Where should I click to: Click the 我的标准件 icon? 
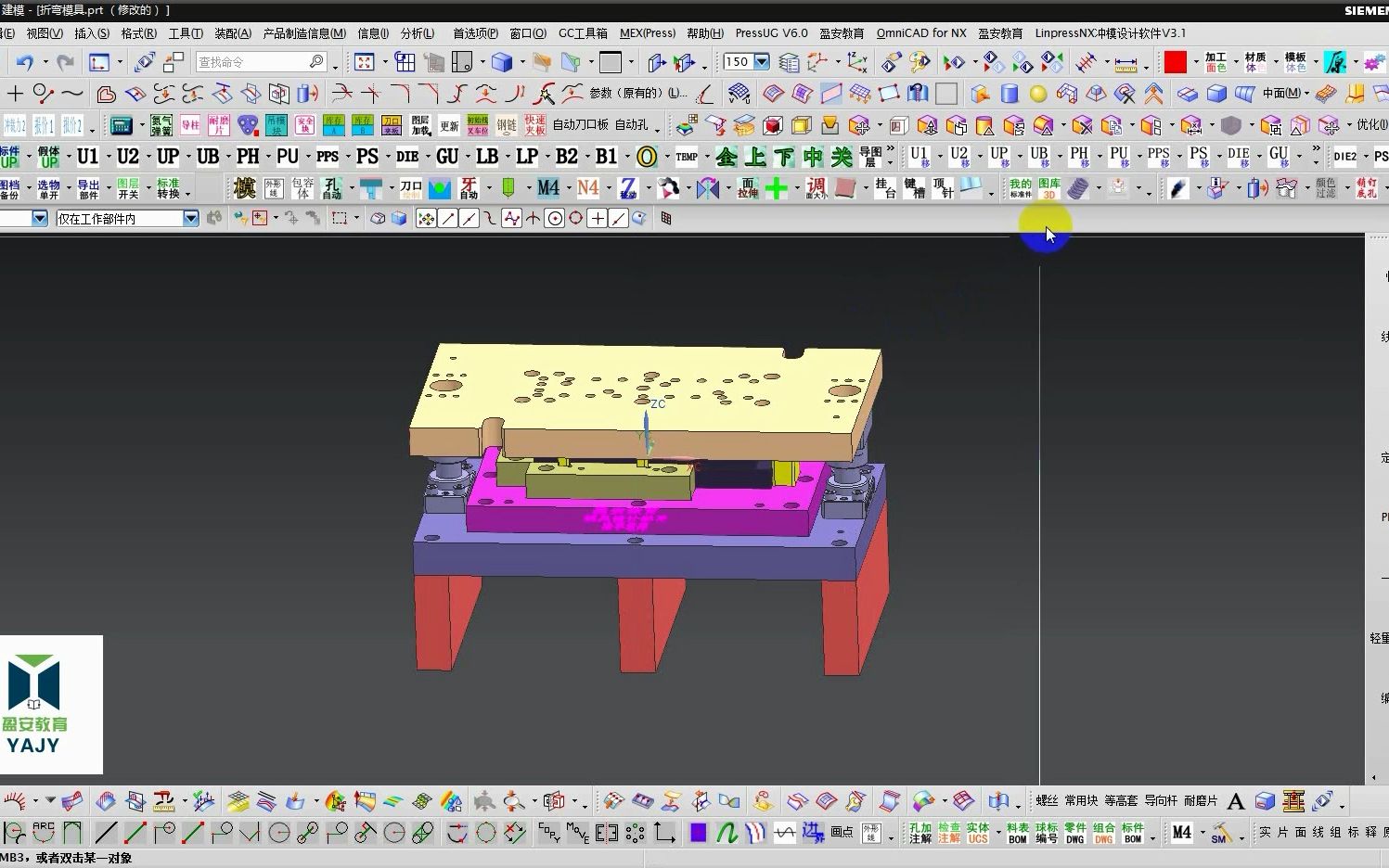tap(1021, 188)
